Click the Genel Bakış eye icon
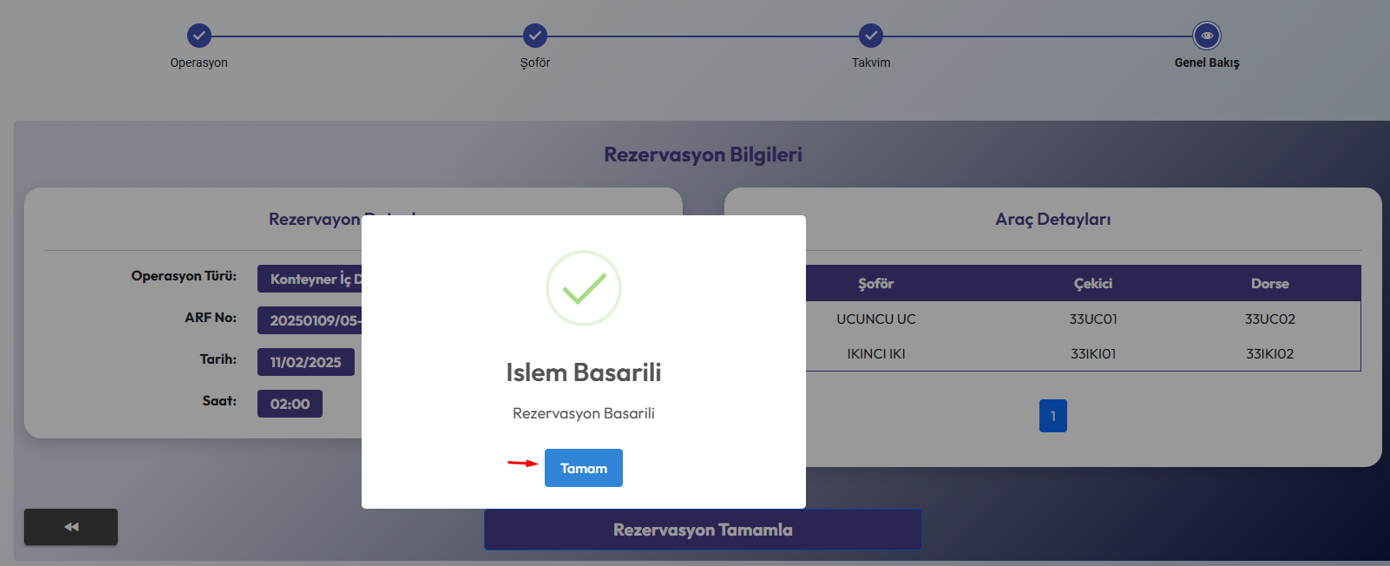 click(x=1207, y=36)
